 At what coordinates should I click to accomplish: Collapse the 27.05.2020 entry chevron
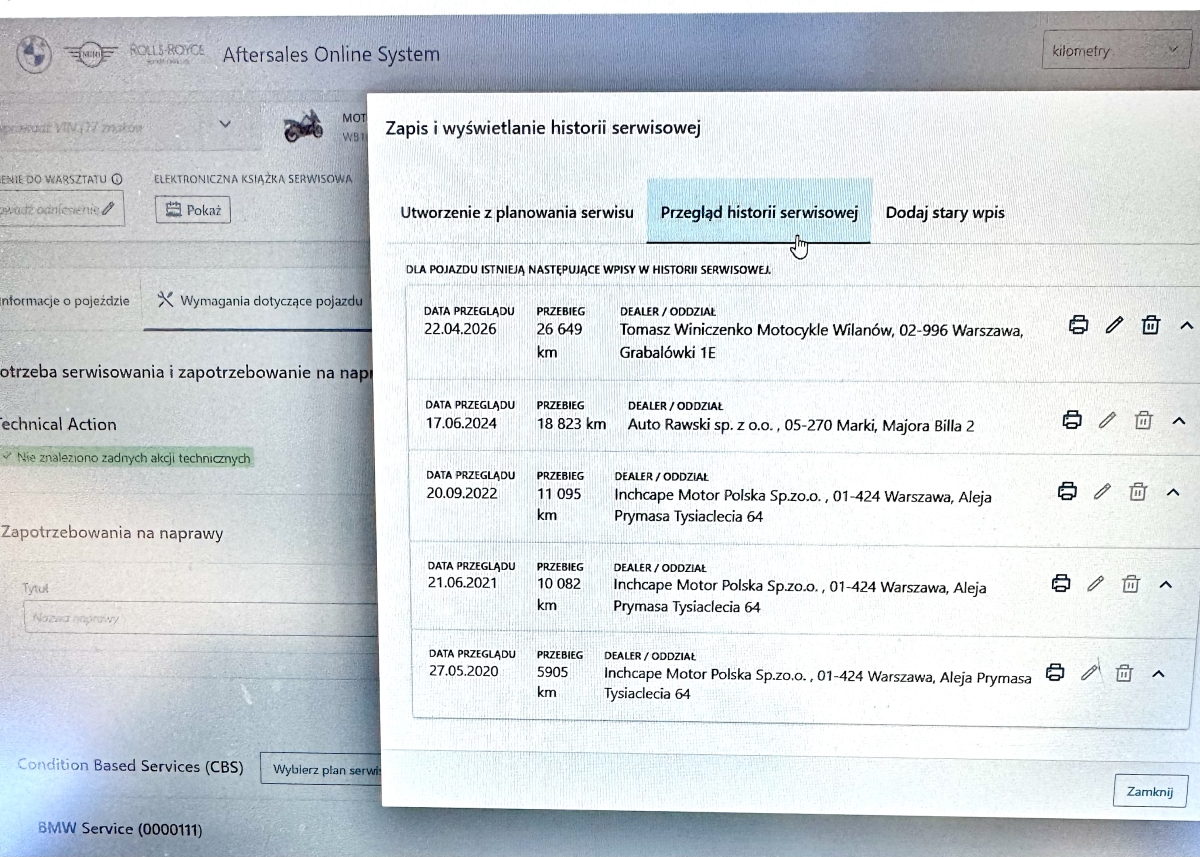click(x=1159, y=674)
